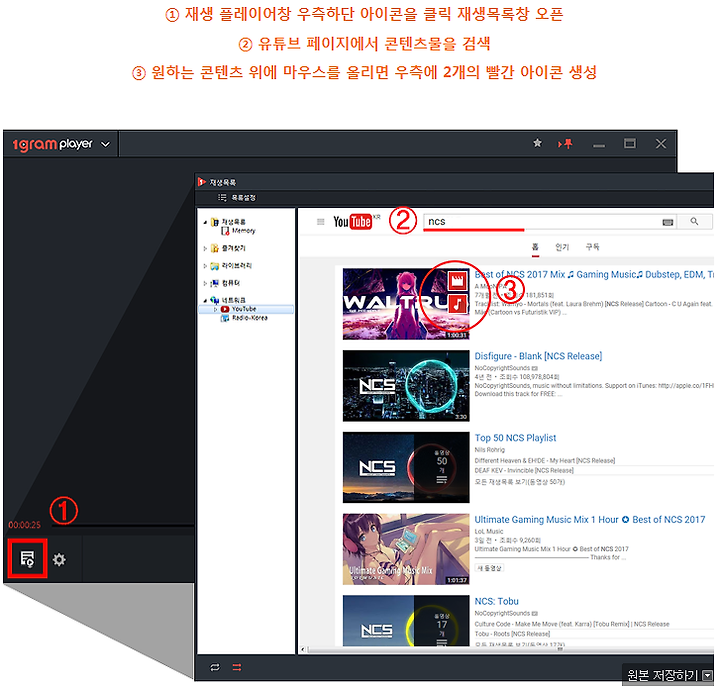Click DEAF KEV - Invincible [NCS Release] entry
Screen dimensions: 720x688
[524, 471]
